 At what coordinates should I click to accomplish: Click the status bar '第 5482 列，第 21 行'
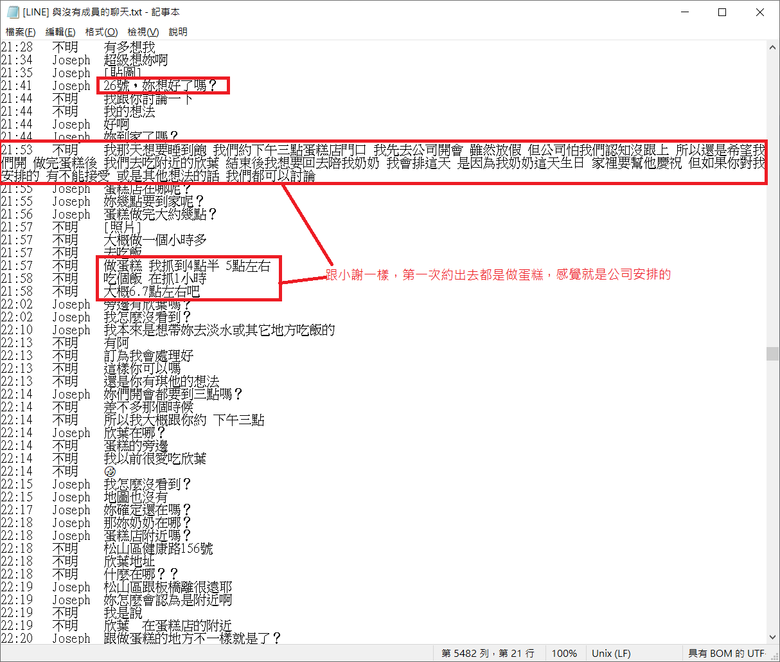pos(488,653)
